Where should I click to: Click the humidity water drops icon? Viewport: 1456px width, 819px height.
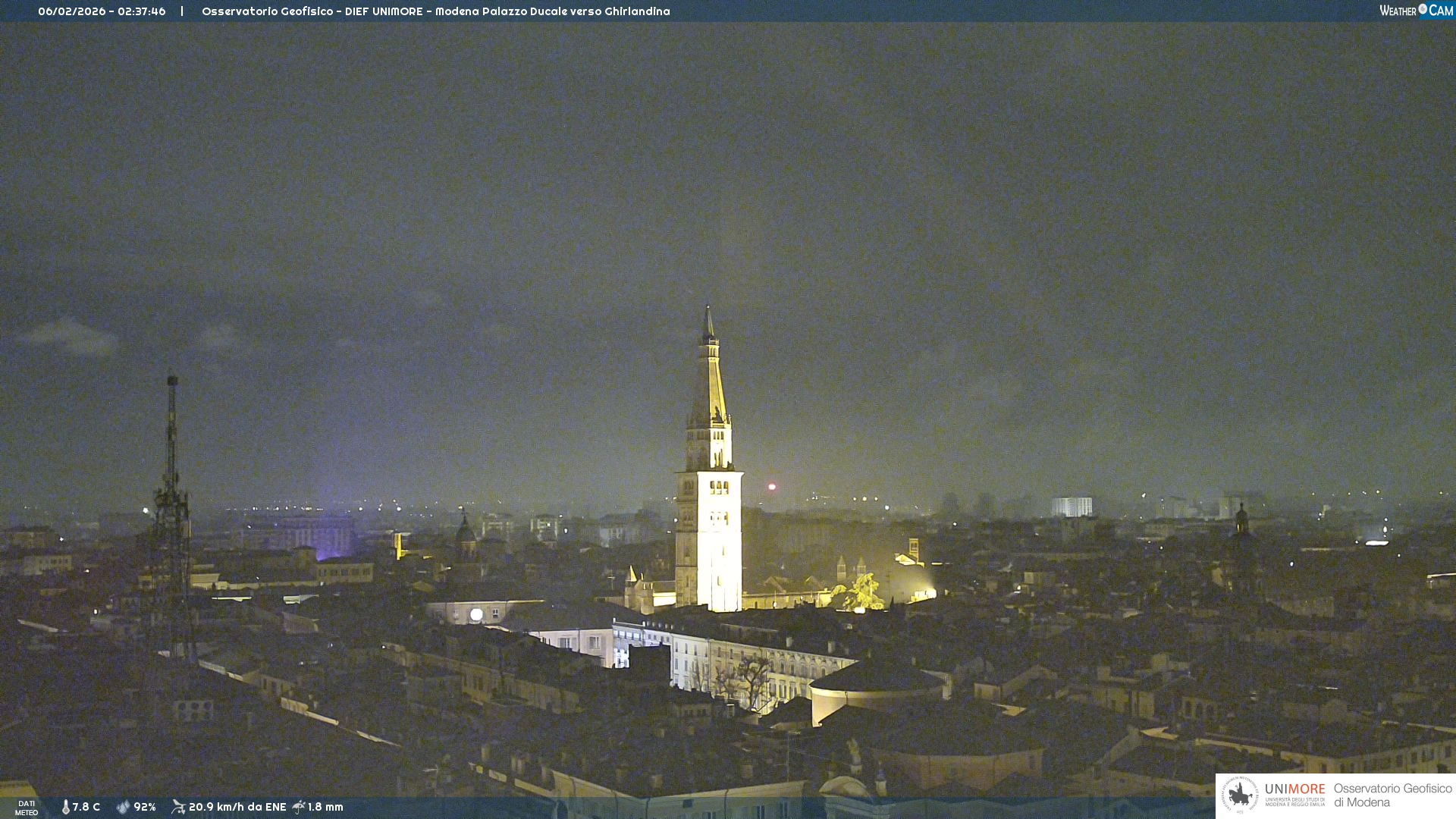(123, 808)
